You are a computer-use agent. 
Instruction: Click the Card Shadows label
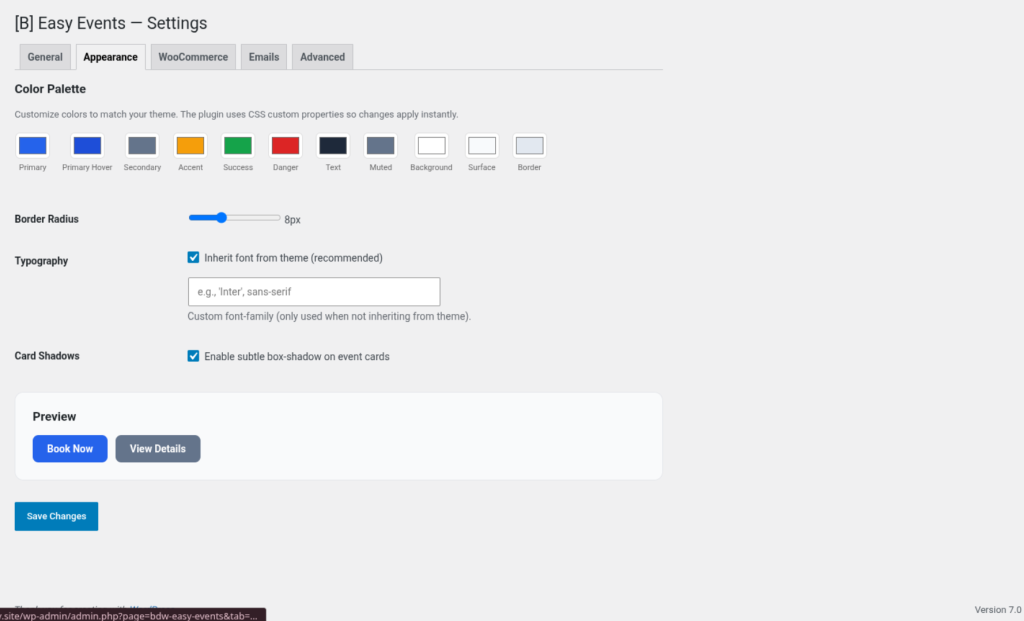click(x=47, y=356)
